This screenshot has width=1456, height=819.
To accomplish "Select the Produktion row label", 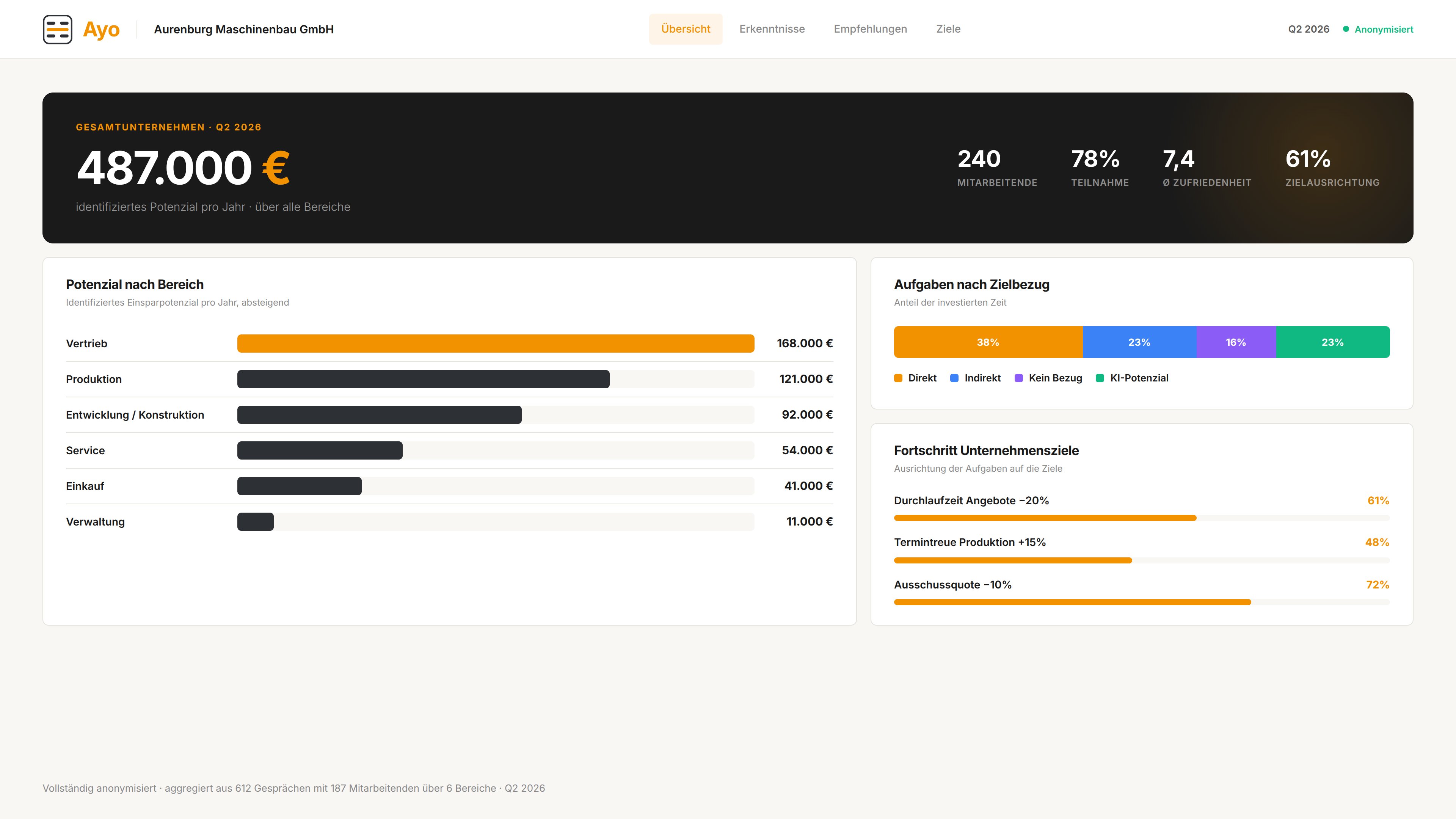I will 94,379.
